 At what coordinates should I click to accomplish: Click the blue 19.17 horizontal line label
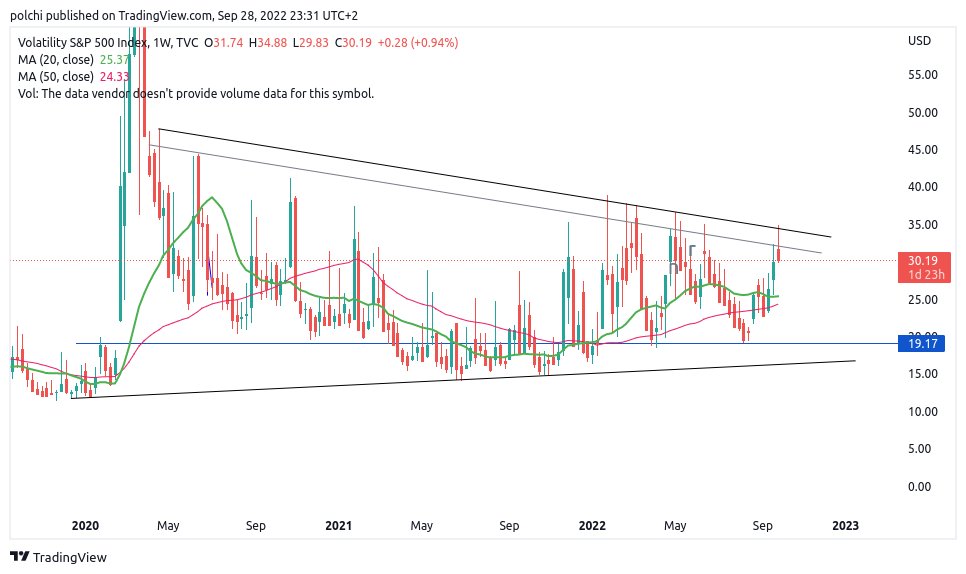pos(921,344)
